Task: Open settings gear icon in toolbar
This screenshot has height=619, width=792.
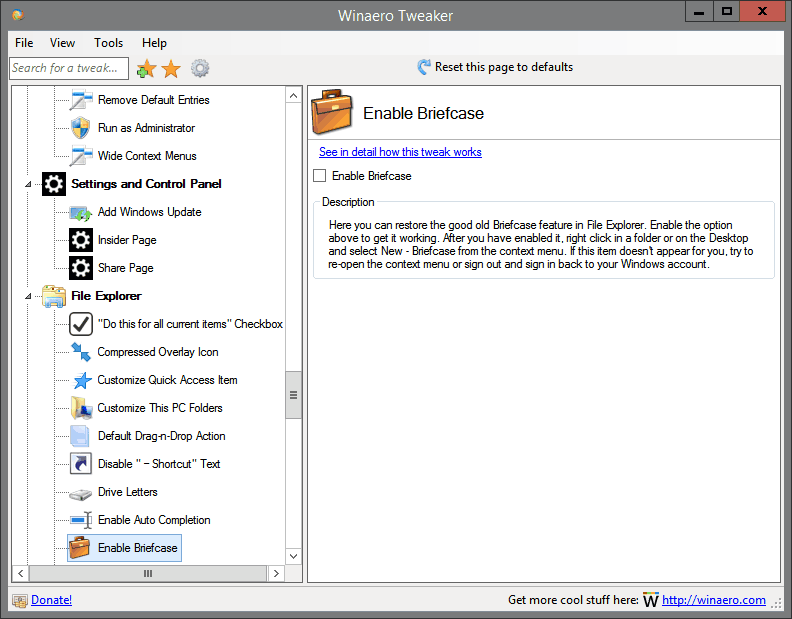Action: coord(200,68)
